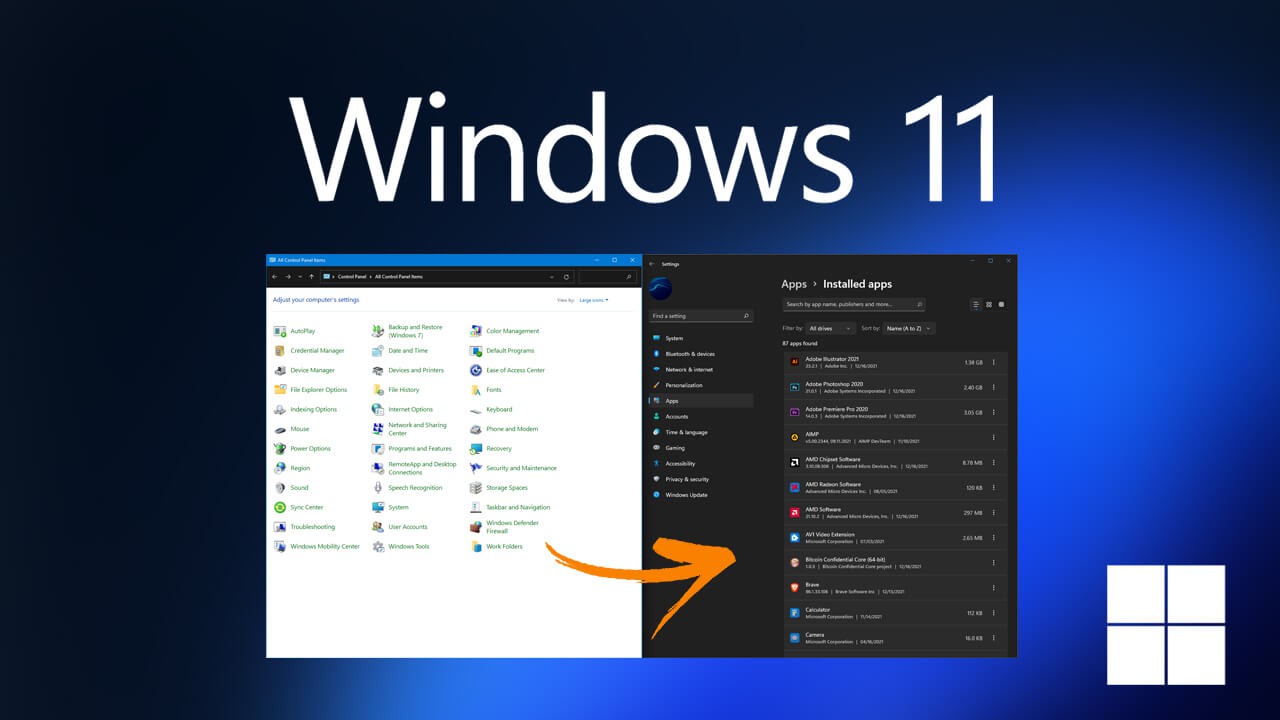Select Personalization in Settings sidebar
1280x720 pixels.
point(701,385)
